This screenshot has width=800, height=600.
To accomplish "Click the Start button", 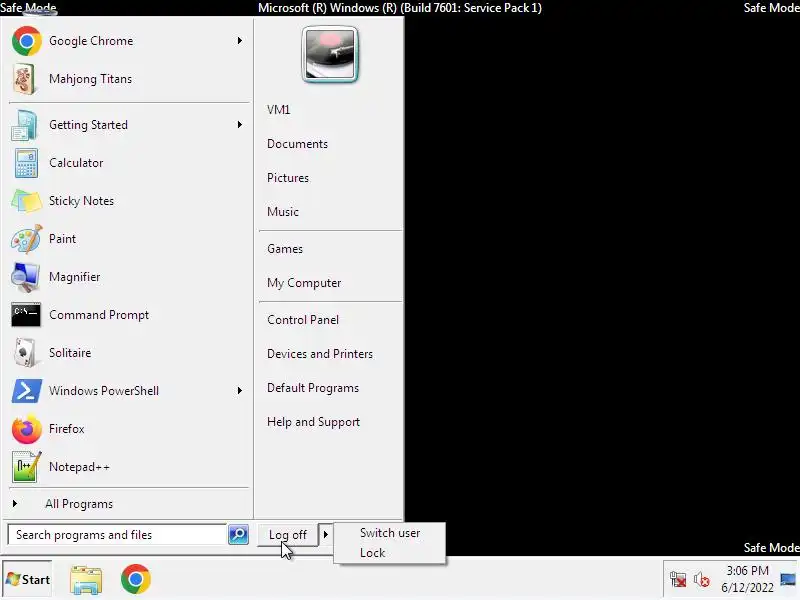I will (x=28, y=580).
